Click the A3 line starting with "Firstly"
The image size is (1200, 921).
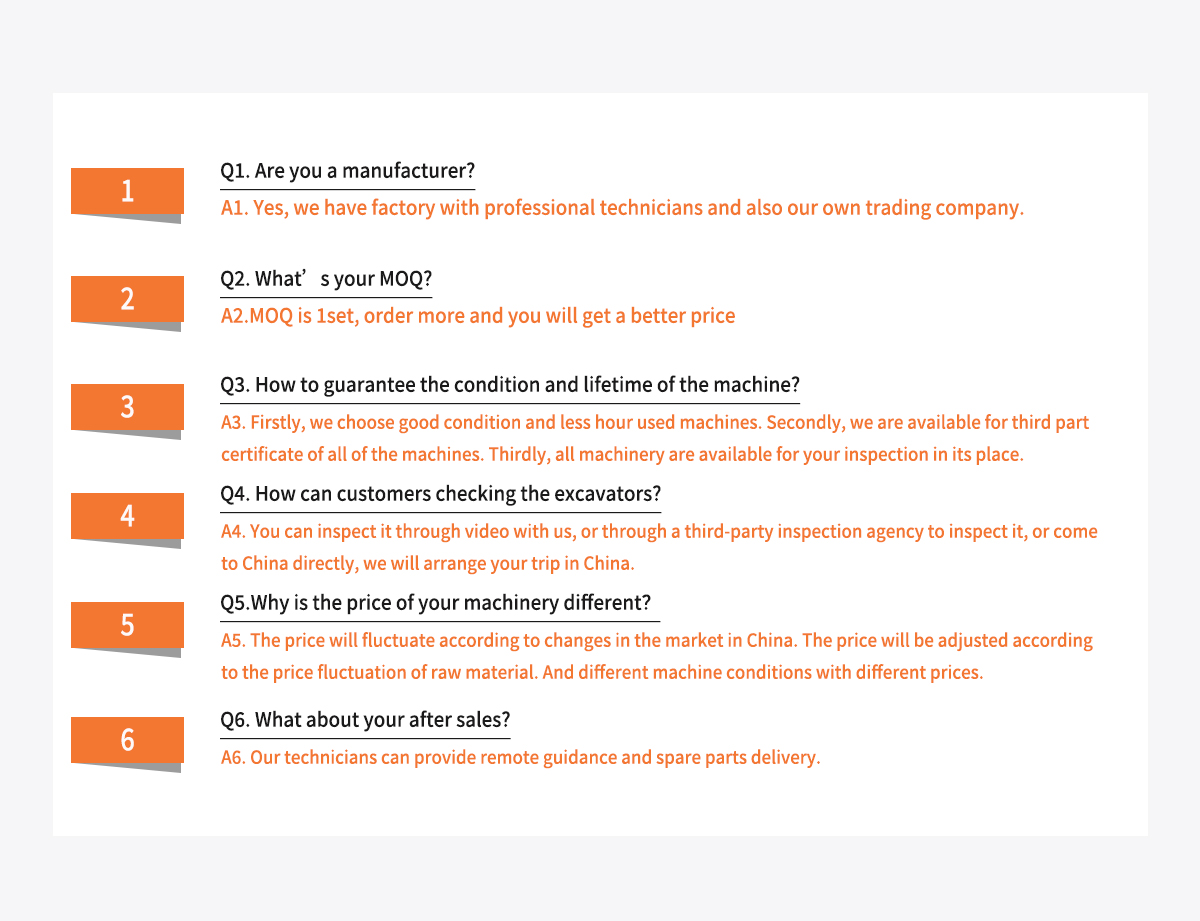(655, 423)
